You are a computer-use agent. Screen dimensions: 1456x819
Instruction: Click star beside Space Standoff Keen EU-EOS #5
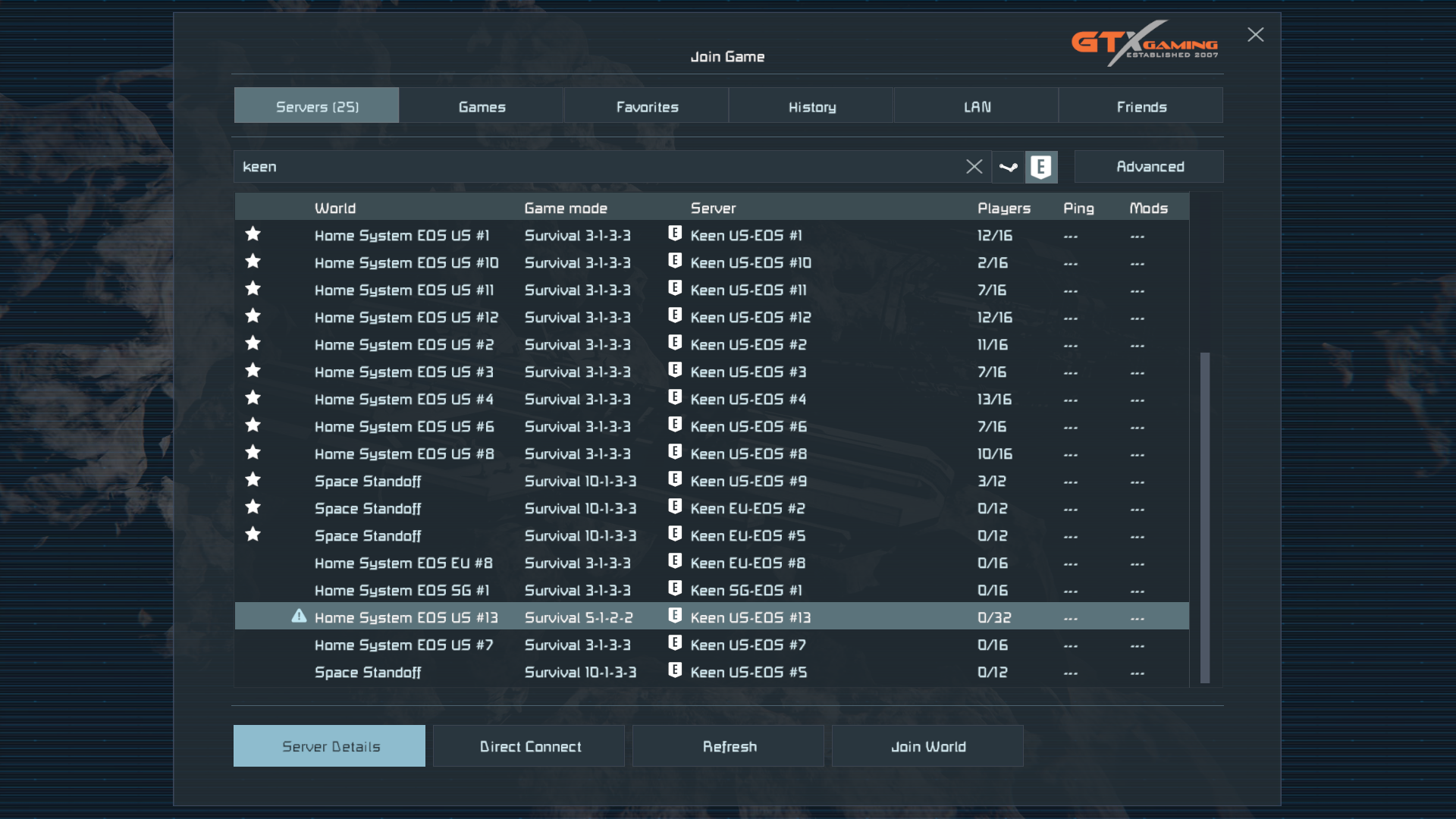tap(253, 535)
